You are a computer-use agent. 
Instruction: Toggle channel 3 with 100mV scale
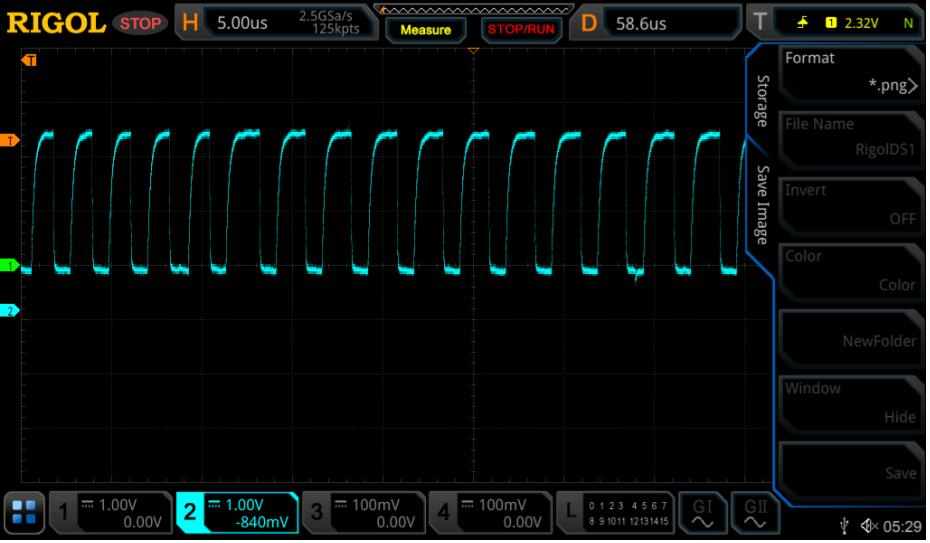[363, 513]
